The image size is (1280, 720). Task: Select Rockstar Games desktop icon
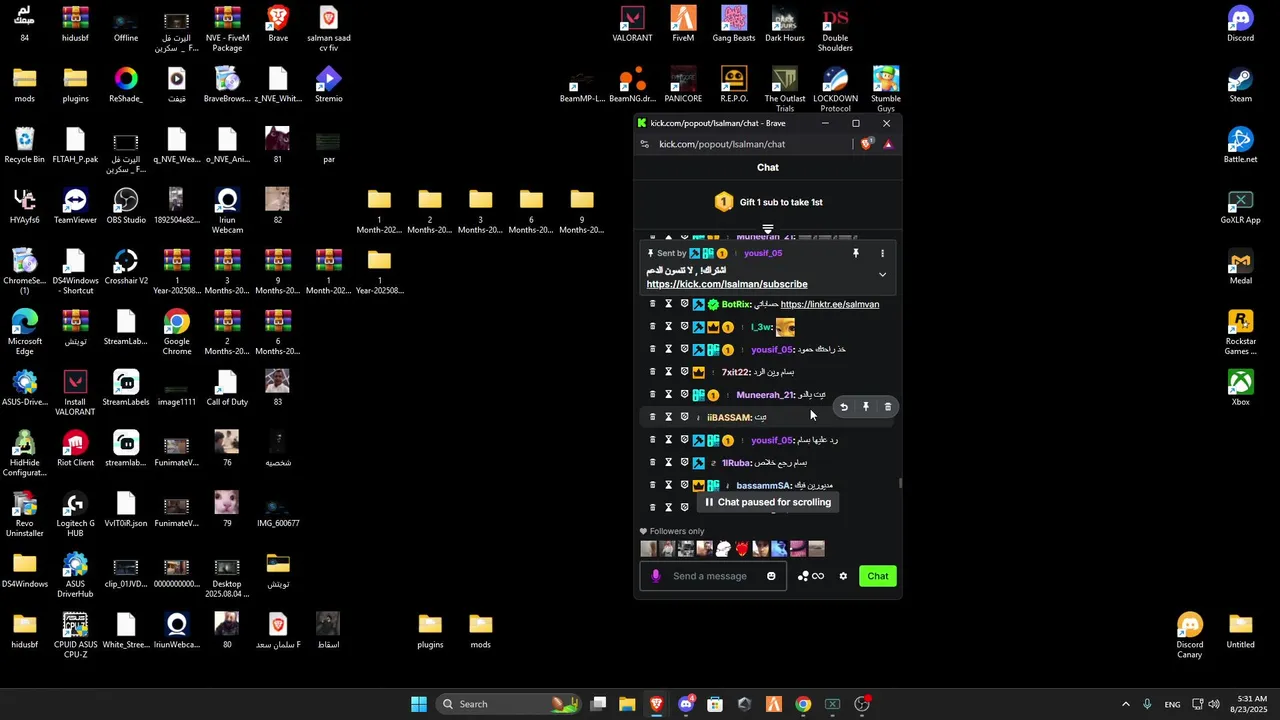coord(1240,333)
